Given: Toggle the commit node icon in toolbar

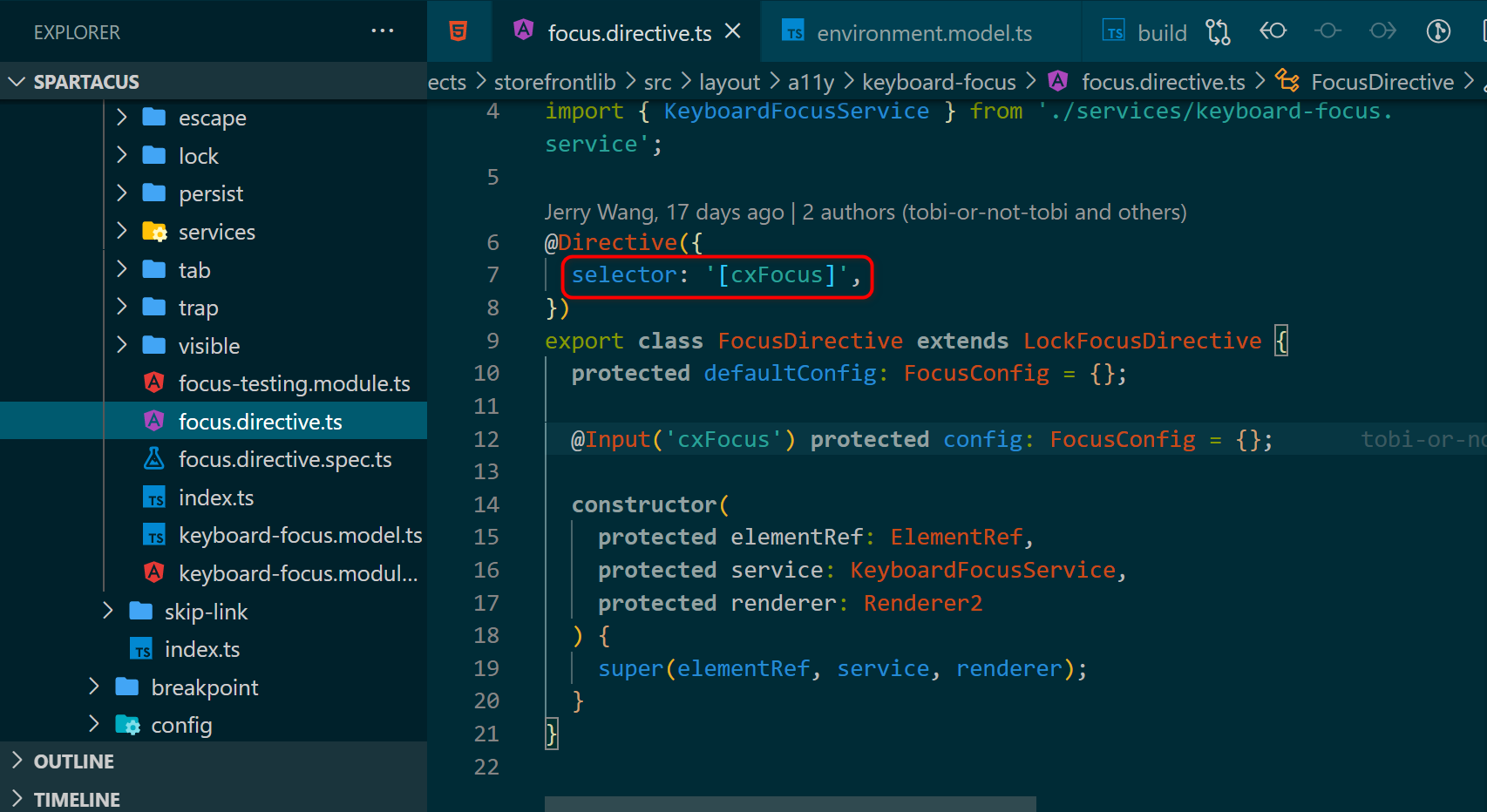Looking at the screenshot, I should pyautogui.click(x=1327, y=31).
